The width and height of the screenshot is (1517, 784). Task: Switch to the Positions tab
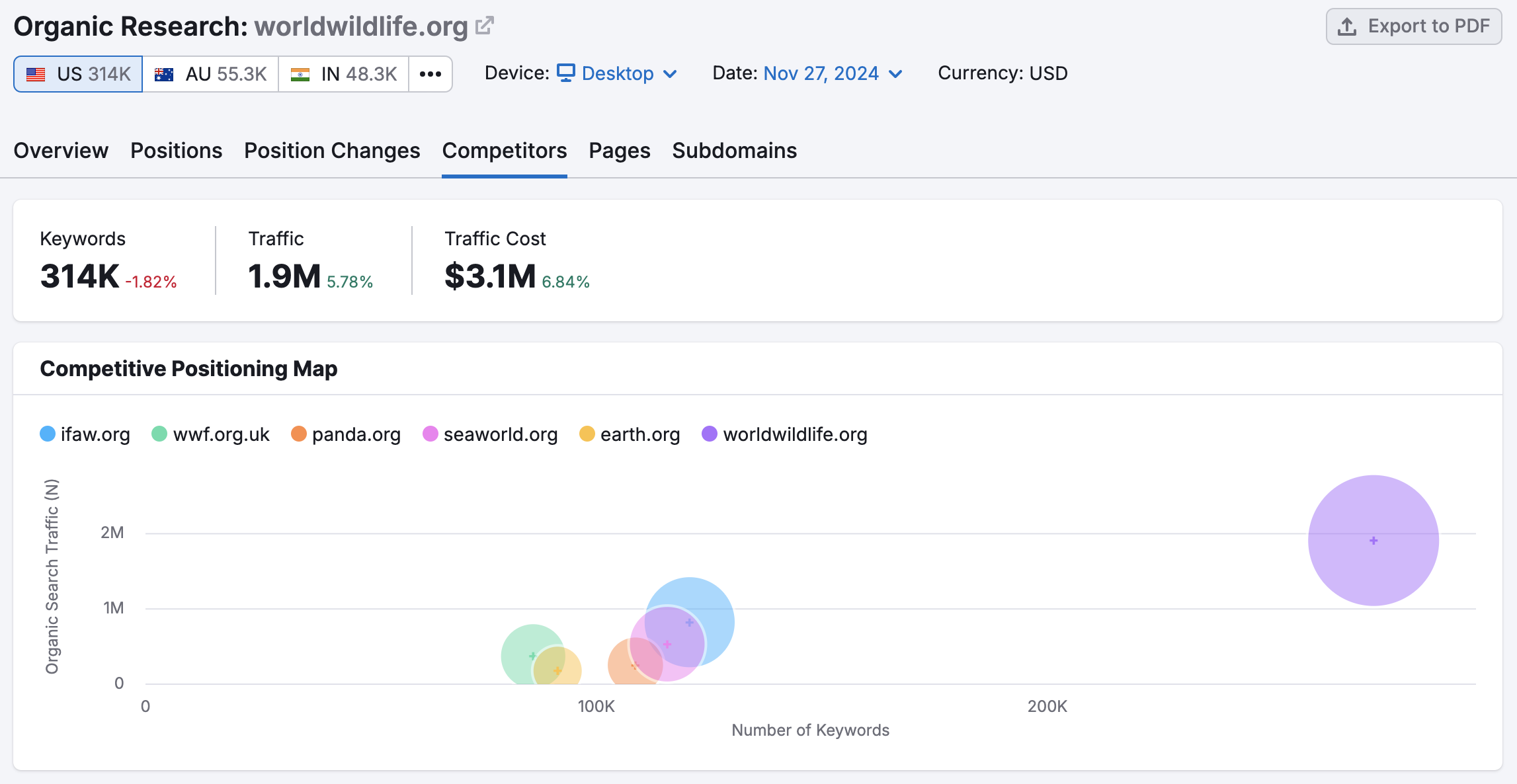point(177,151)
